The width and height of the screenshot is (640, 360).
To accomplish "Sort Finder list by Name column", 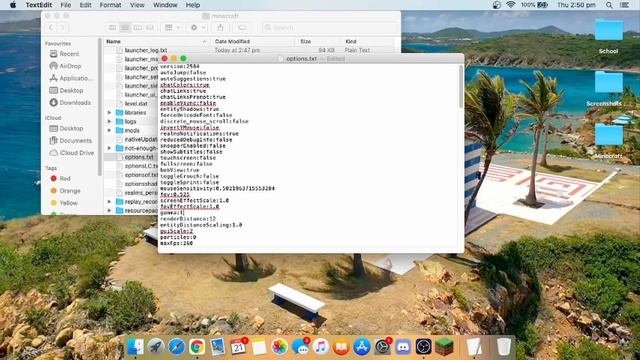I will pos(157,41).
